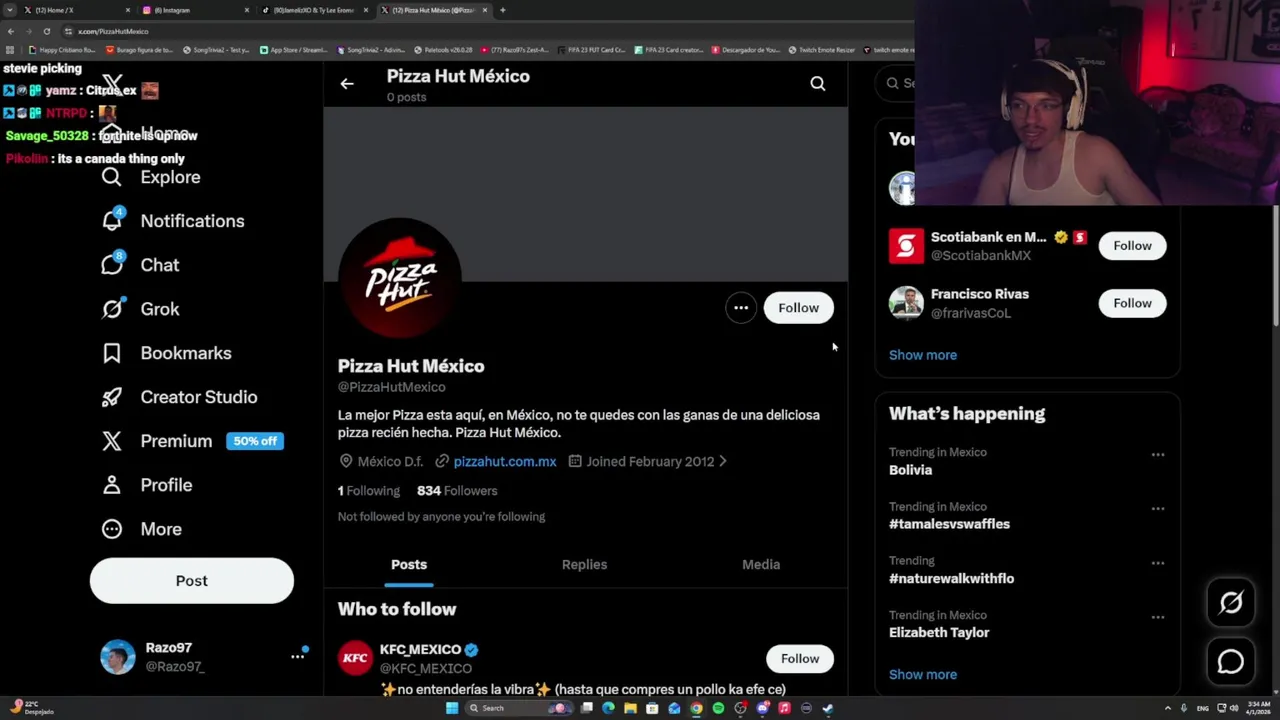Reload the page in browser toolbar
The image size is (1280, 720).
pyautogui.click(x=46, y=31)
